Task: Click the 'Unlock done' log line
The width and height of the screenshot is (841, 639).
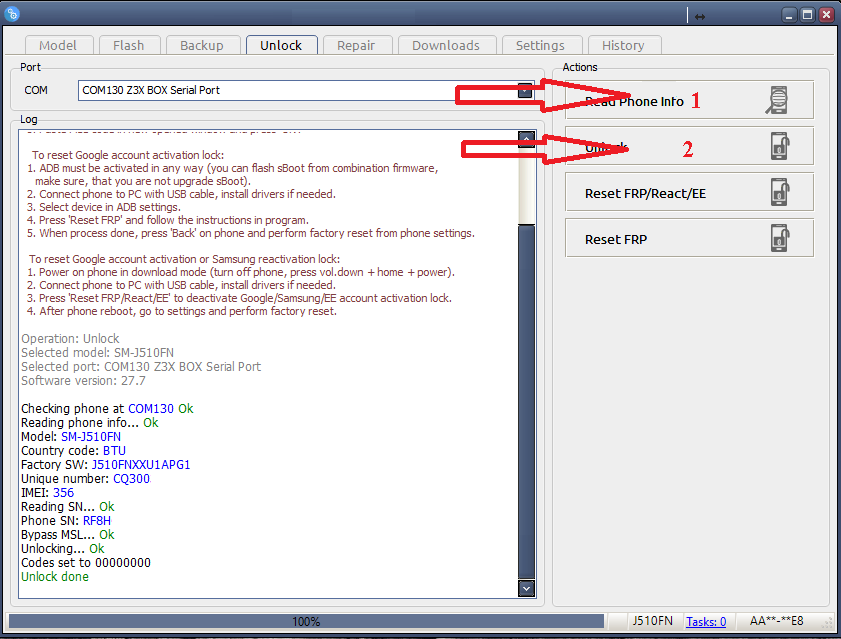Action: (x=55, y=577)
